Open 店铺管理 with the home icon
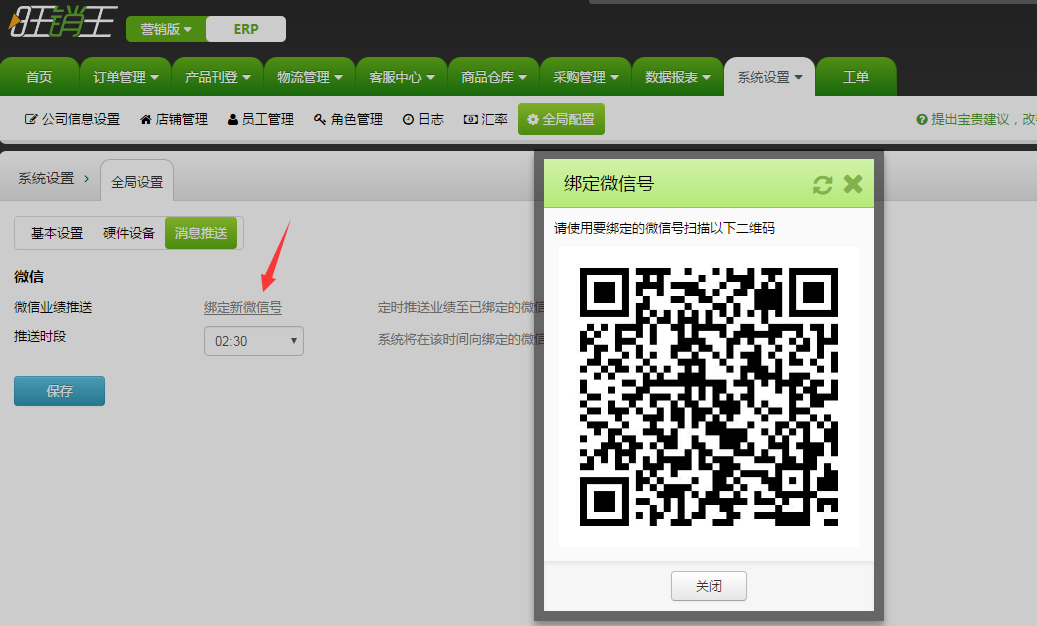Screen dimensions: 1037x626 (x=174, y=119)
